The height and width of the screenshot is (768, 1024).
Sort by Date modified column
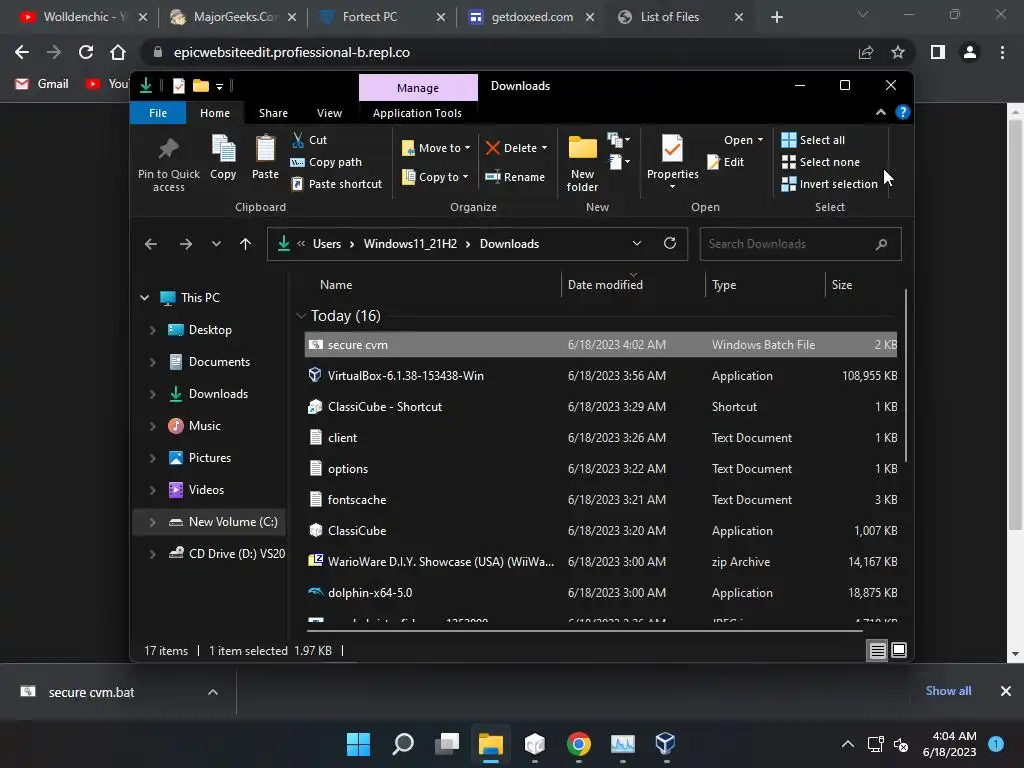coord(605,285)
